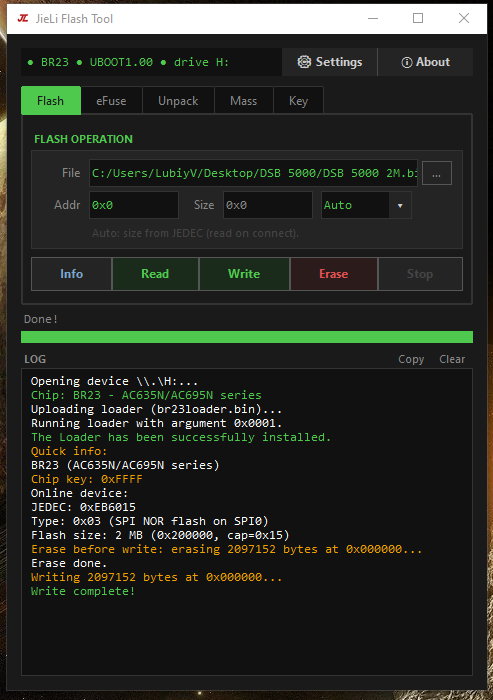Click the green progress bar
The image size is (493, 700).
pyautogui.click(x=246, y=337)
